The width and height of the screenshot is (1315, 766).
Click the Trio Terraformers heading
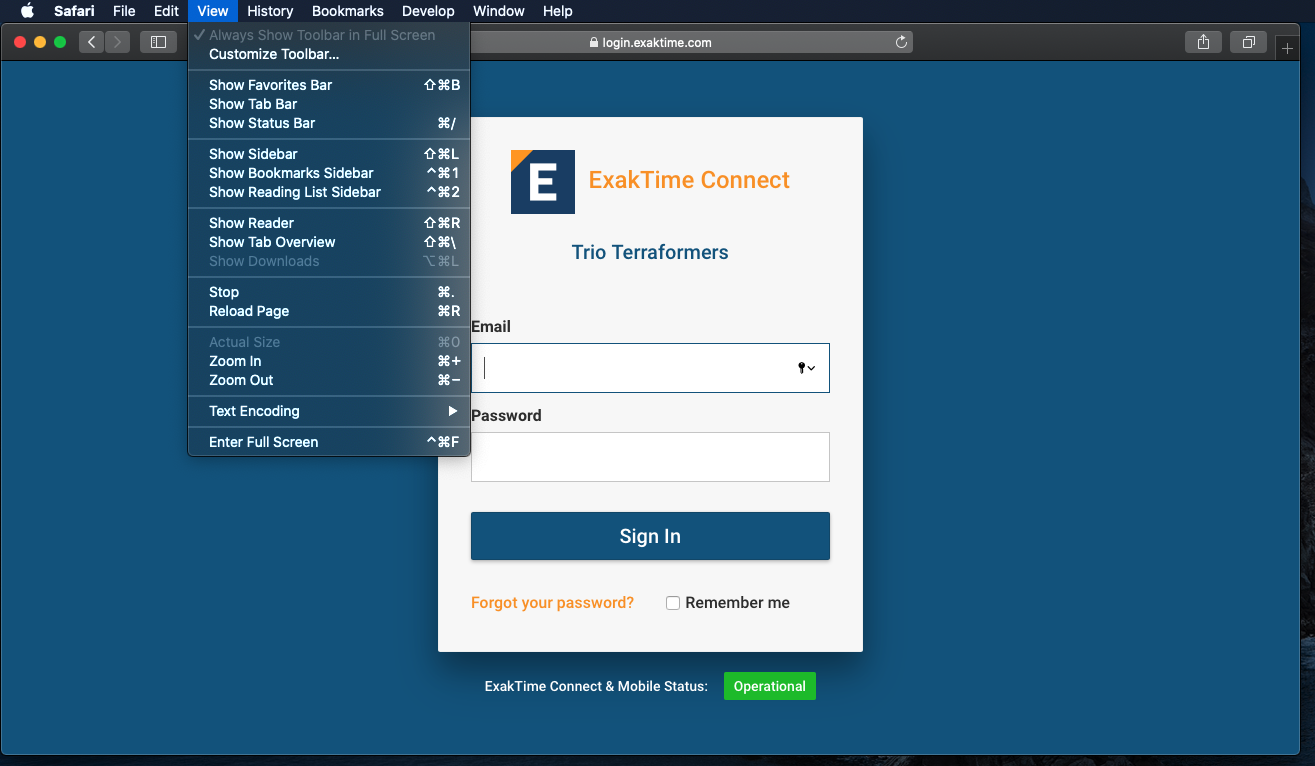click(650, 252)
